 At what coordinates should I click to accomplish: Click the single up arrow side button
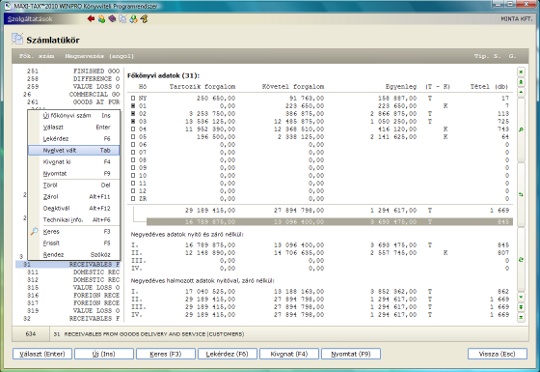coord(521,92)
